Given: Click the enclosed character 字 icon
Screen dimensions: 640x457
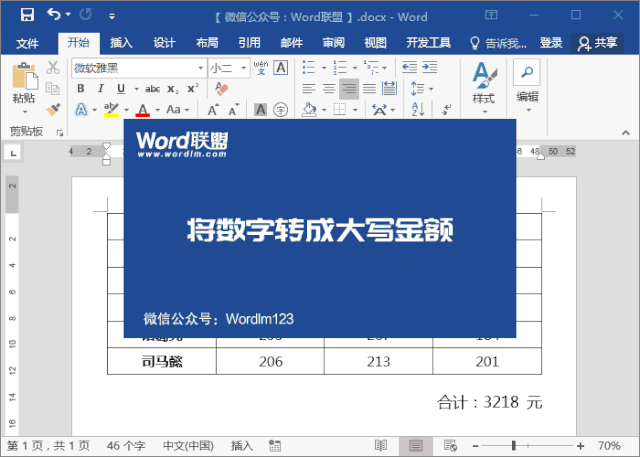Looking at the screenshot, I should coord(280,109).
